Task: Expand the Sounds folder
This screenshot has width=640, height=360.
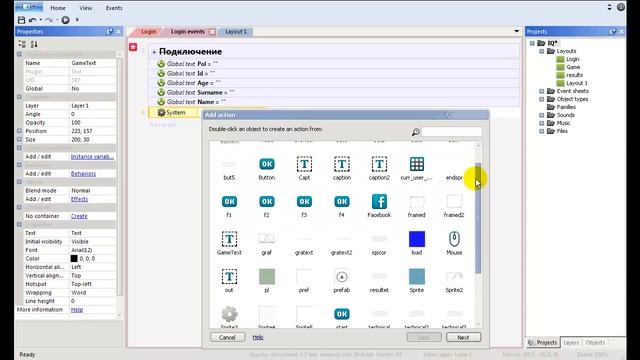Action: tap(542, 115)
